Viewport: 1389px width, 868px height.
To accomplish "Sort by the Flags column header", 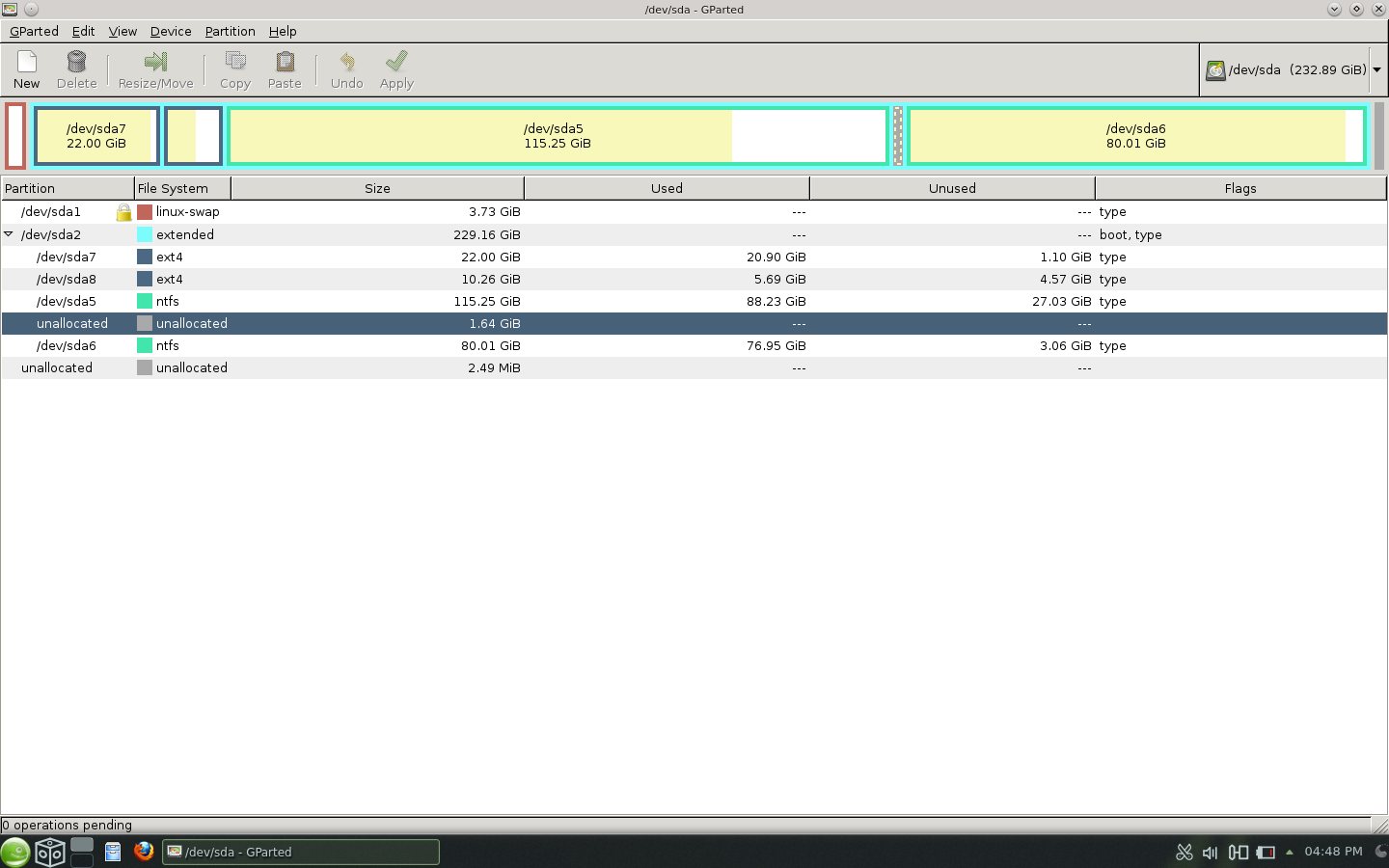I will [x=1240, y=188].
